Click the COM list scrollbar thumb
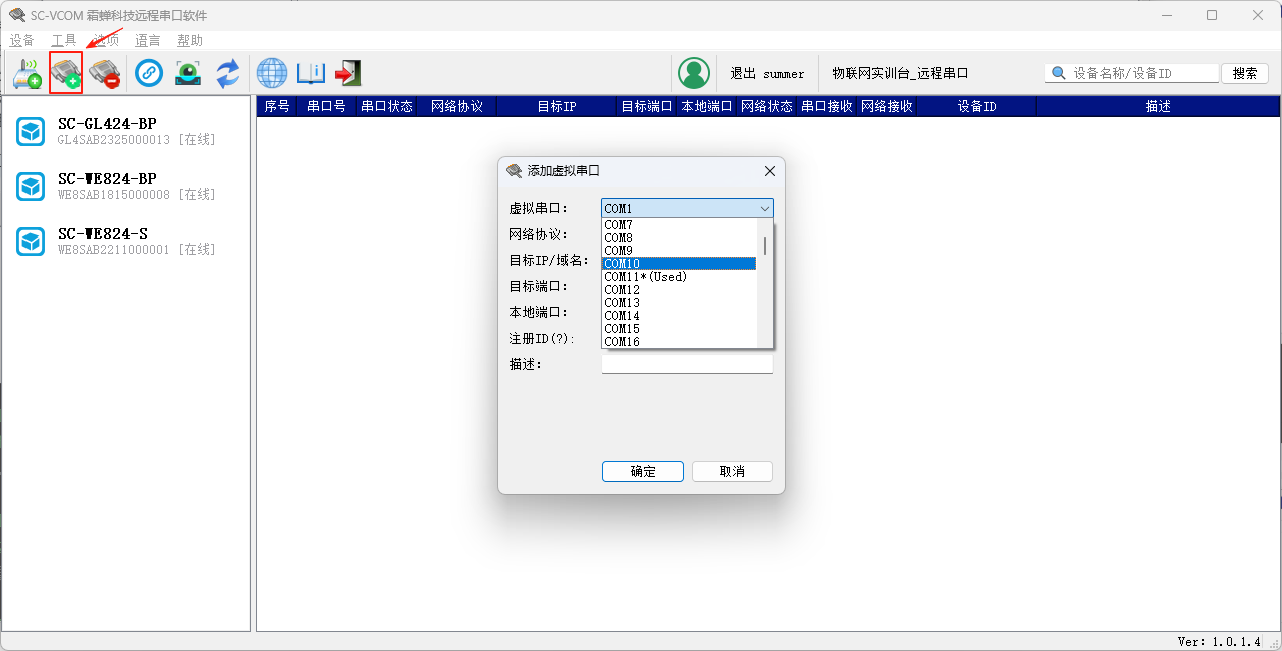The height and width of the screenshot is (651, 1282). tap(765, 246)
